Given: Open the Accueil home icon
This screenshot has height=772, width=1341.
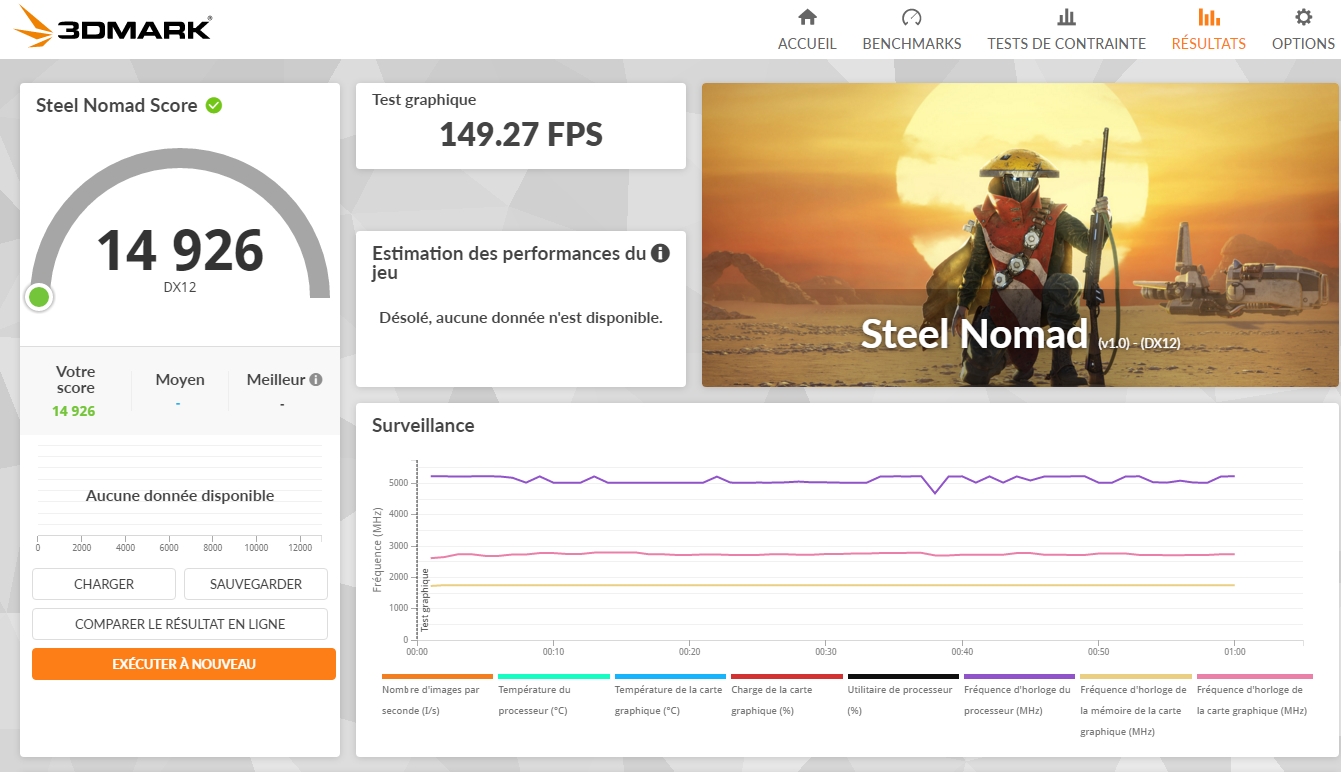Looking at the screenshot, I should pos(807,17).
